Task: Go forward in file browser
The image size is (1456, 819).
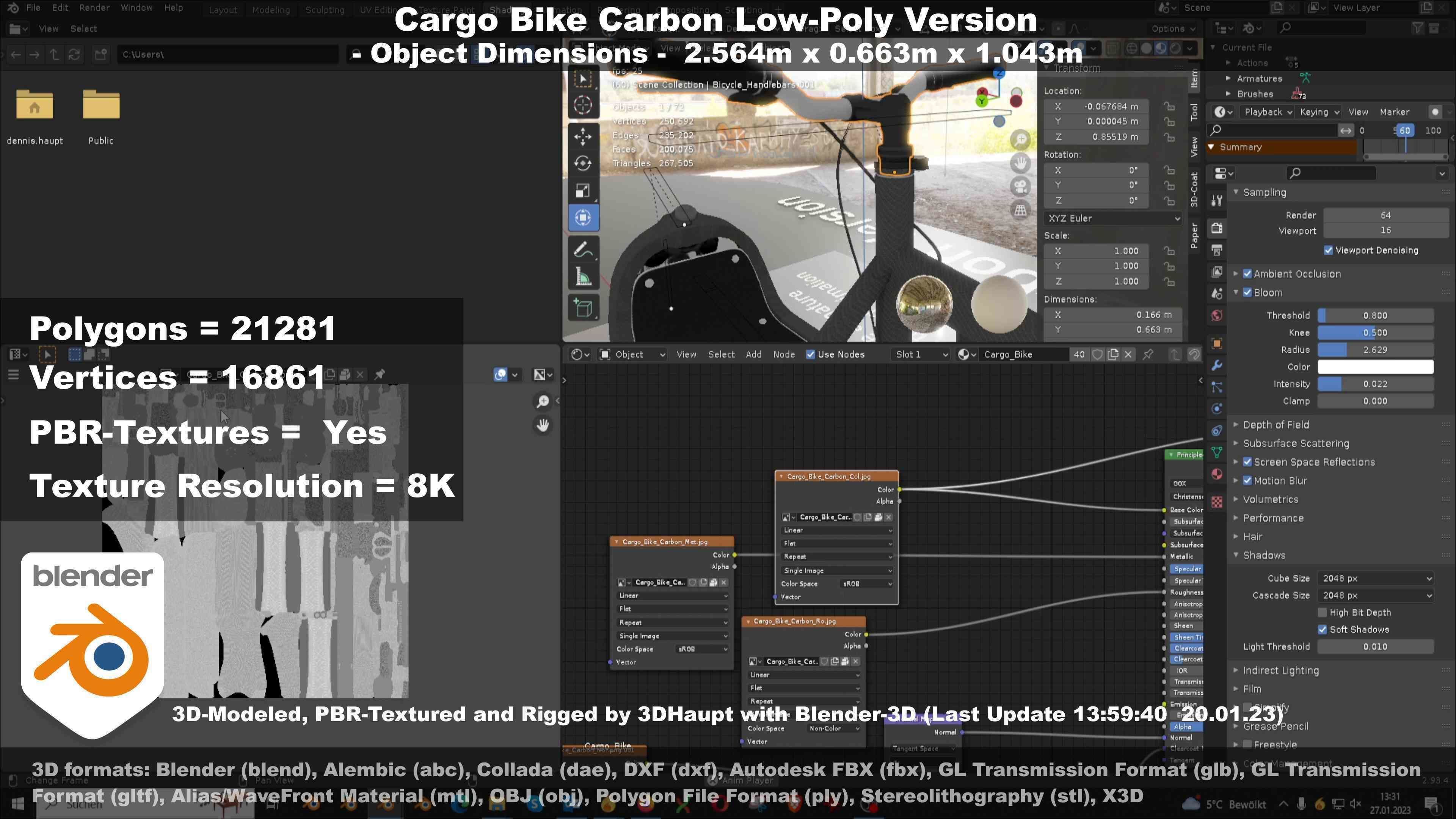Action: 35,55
